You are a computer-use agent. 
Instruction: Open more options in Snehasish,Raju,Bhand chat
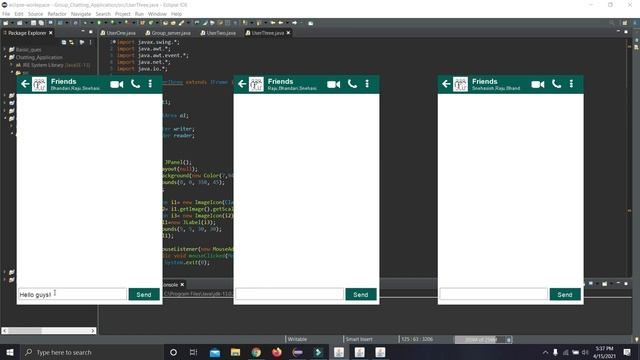pos(571,84)
